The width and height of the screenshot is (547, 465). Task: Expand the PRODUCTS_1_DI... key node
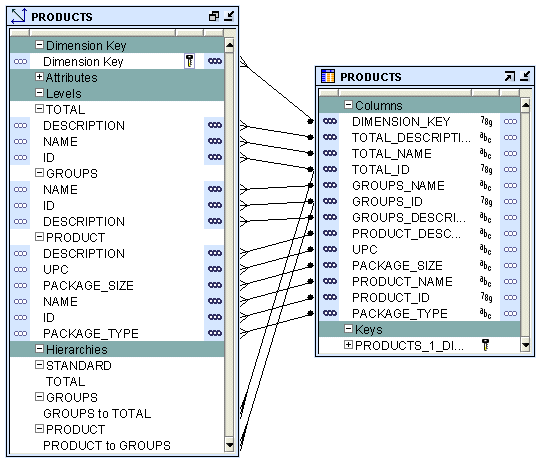(348, 345)
